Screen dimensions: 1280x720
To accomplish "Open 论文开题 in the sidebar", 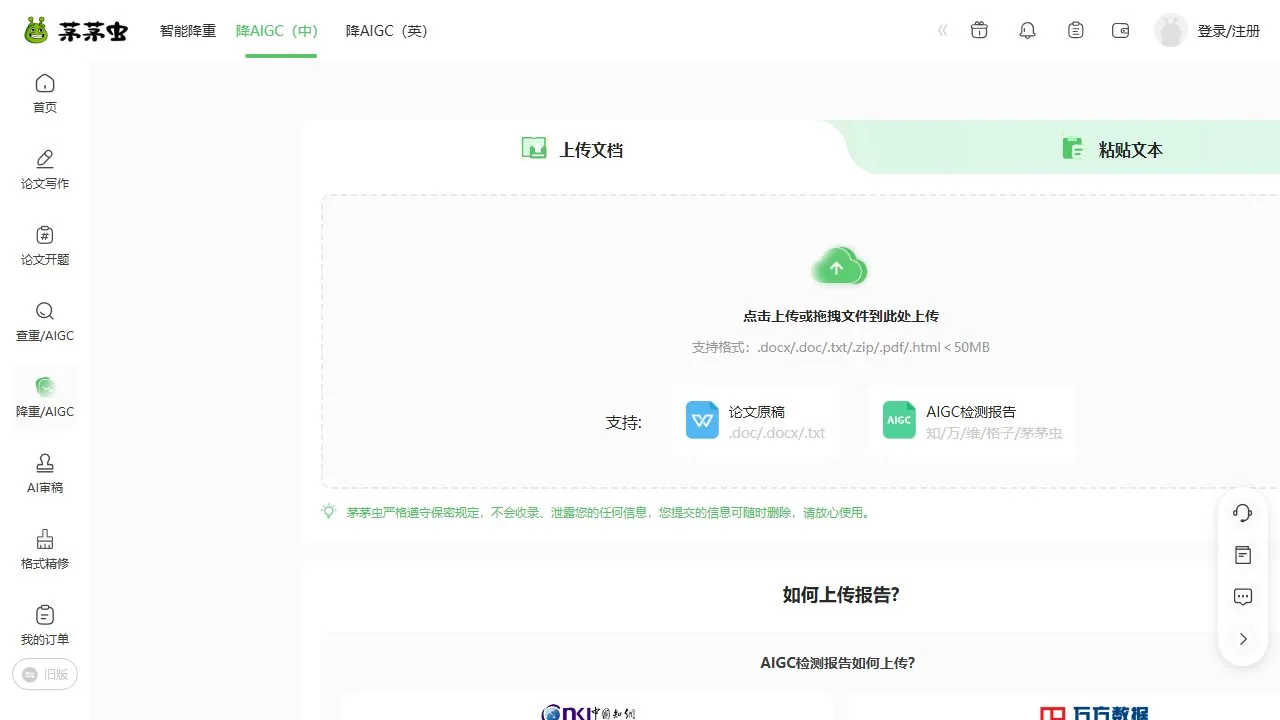I will tap(45, 246).
